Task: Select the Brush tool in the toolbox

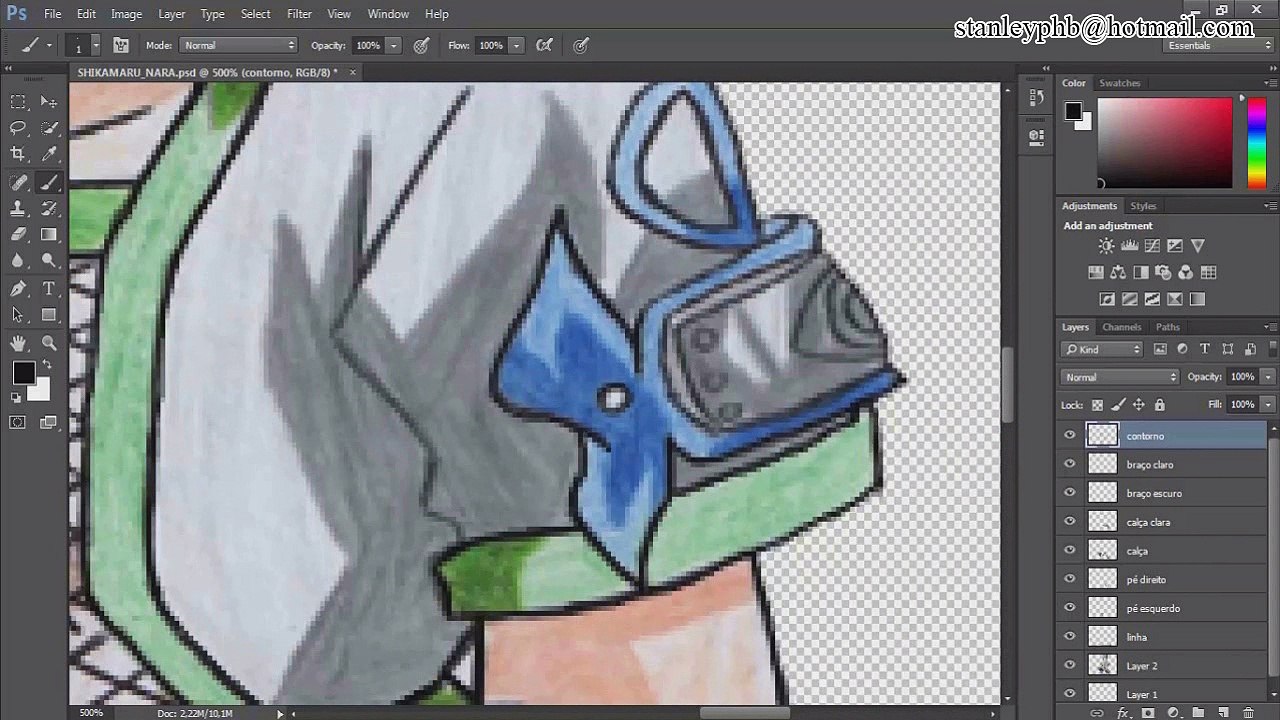Action: pyautogui.click(x=49, y=182)
